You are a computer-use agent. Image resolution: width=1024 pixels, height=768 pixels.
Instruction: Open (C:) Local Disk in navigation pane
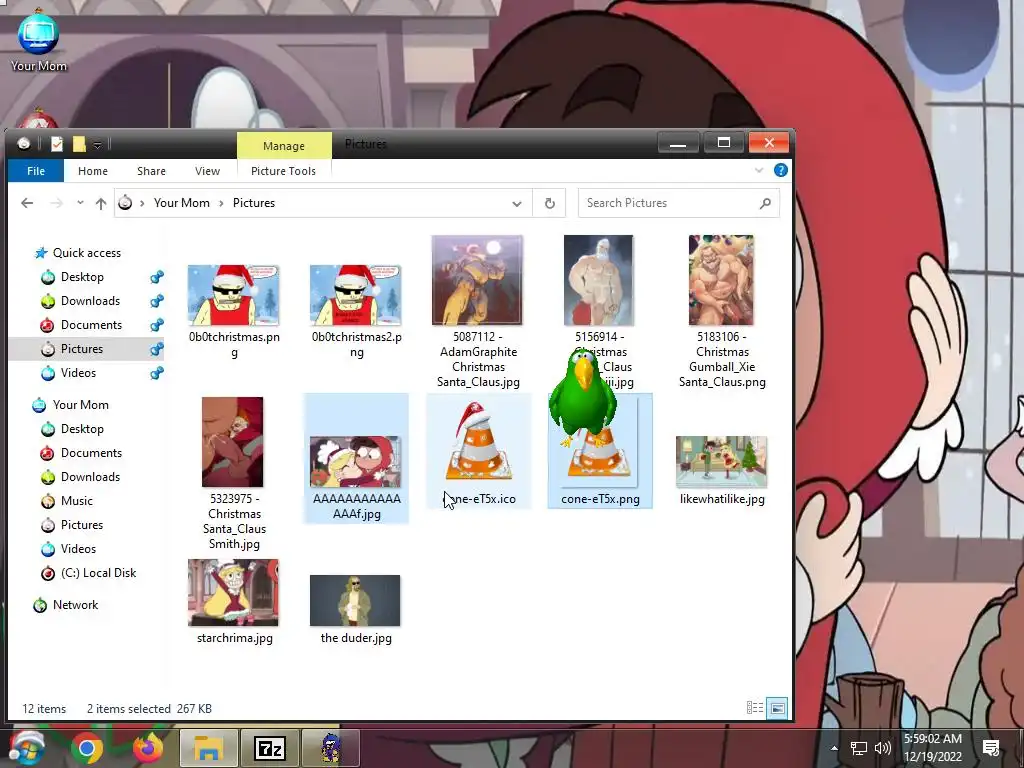(x=98, y=573)
